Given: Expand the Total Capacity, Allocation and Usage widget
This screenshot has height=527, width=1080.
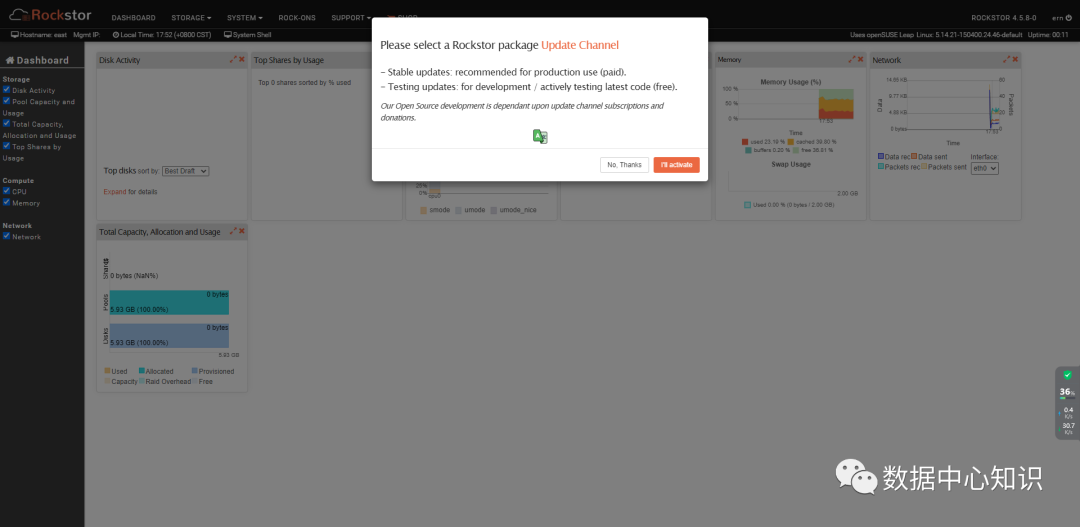Looking at the screenshot, I should point(233,231).
